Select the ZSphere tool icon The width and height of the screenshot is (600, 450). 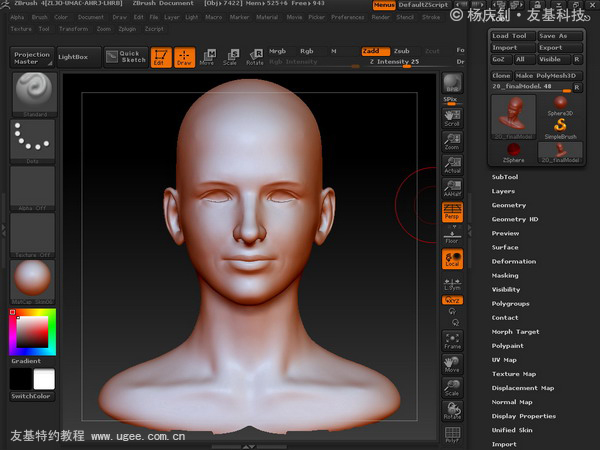pos(514,153)
